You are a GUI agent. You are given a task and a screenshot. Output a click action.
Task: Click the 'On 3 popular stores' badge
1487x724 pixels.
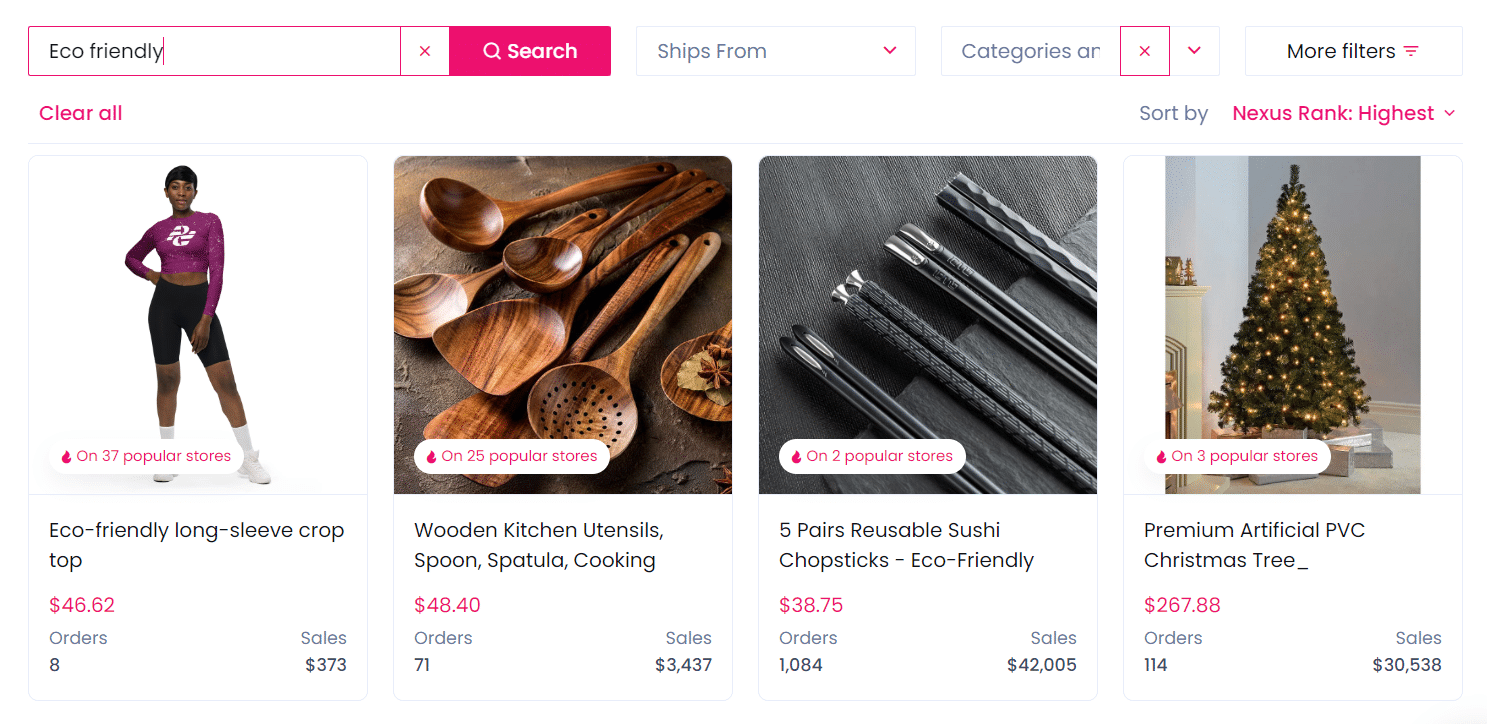coord(1237,456)
